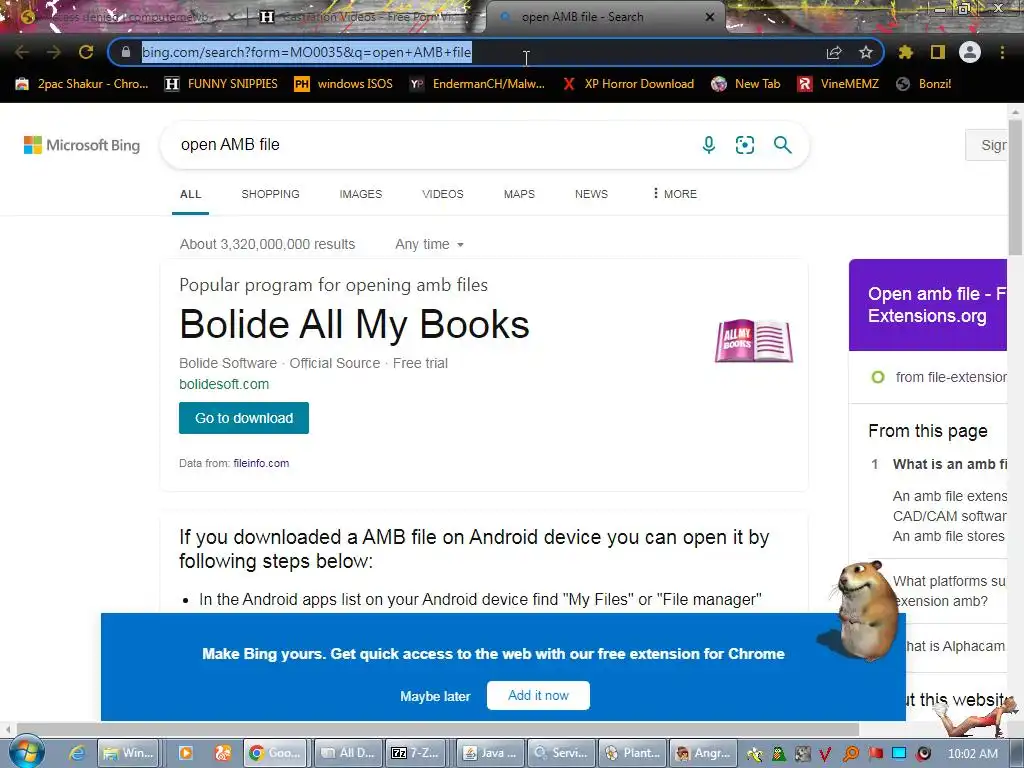Click the Bolide All My Books heading
This screenshot has height=768, width=1024.
tap(354, 325)
